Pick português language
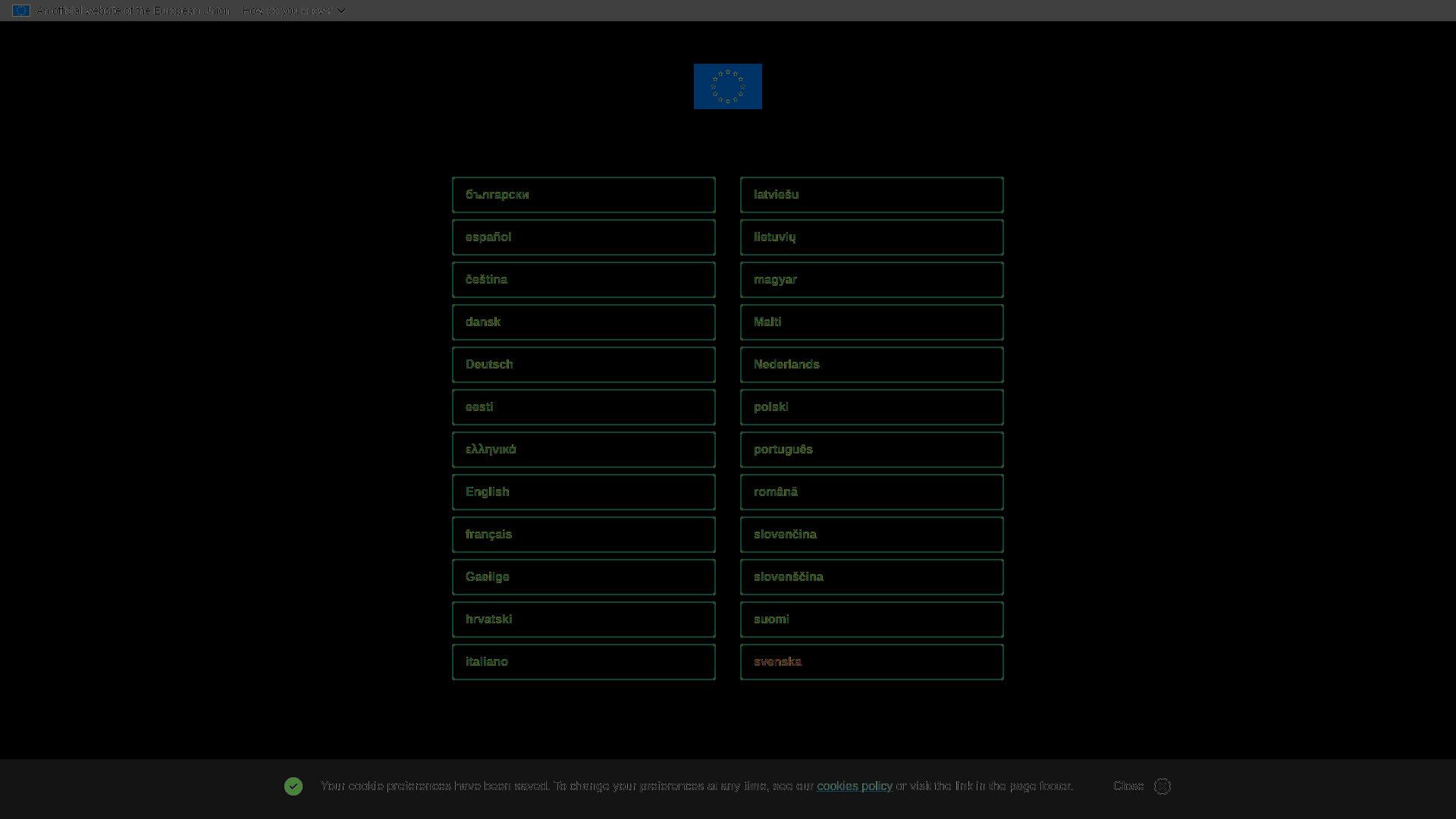The image size is (1456, 819). 872,450
